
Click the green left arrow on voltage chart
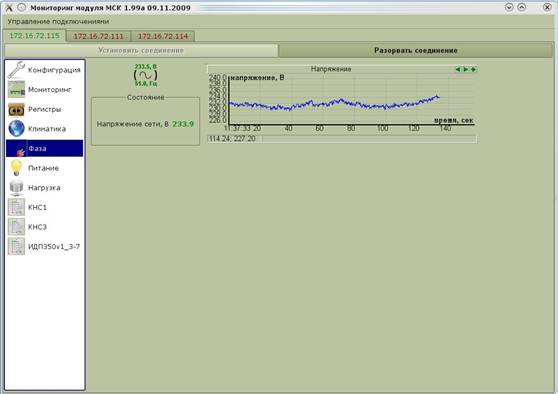coord(458,69)
